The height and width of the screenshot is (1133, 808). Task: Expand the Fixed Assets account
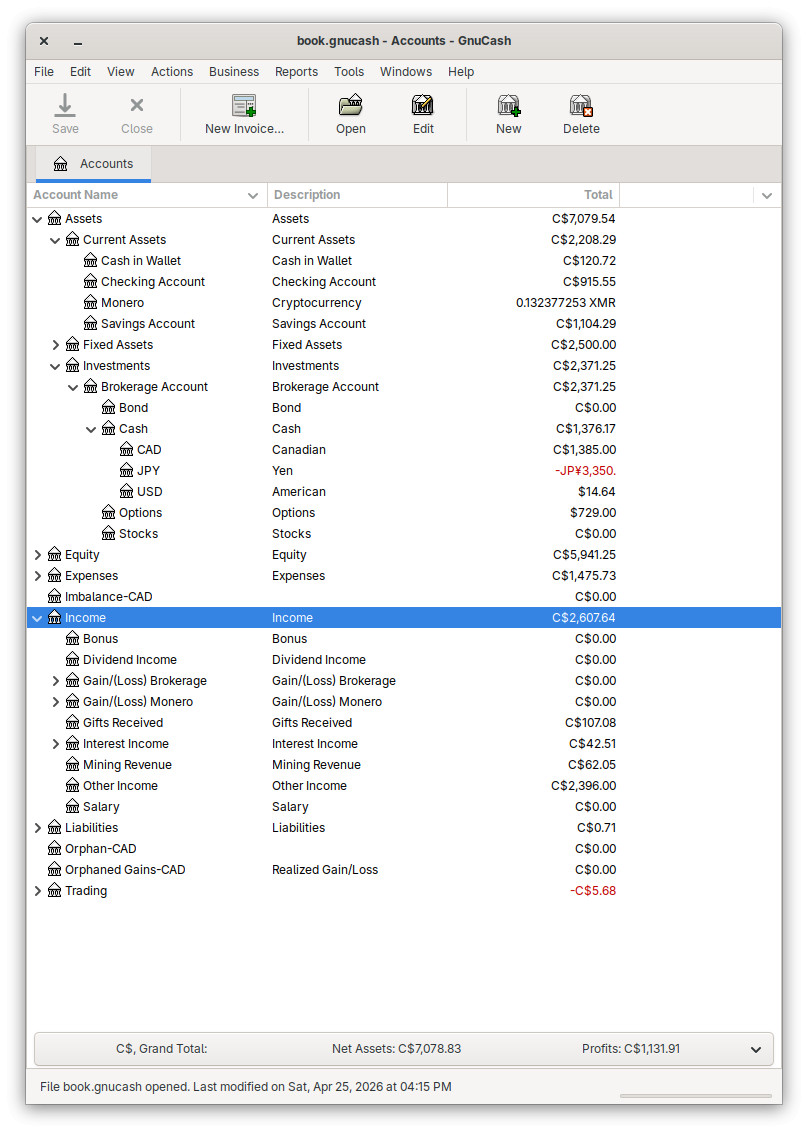[x=56, y=345]
